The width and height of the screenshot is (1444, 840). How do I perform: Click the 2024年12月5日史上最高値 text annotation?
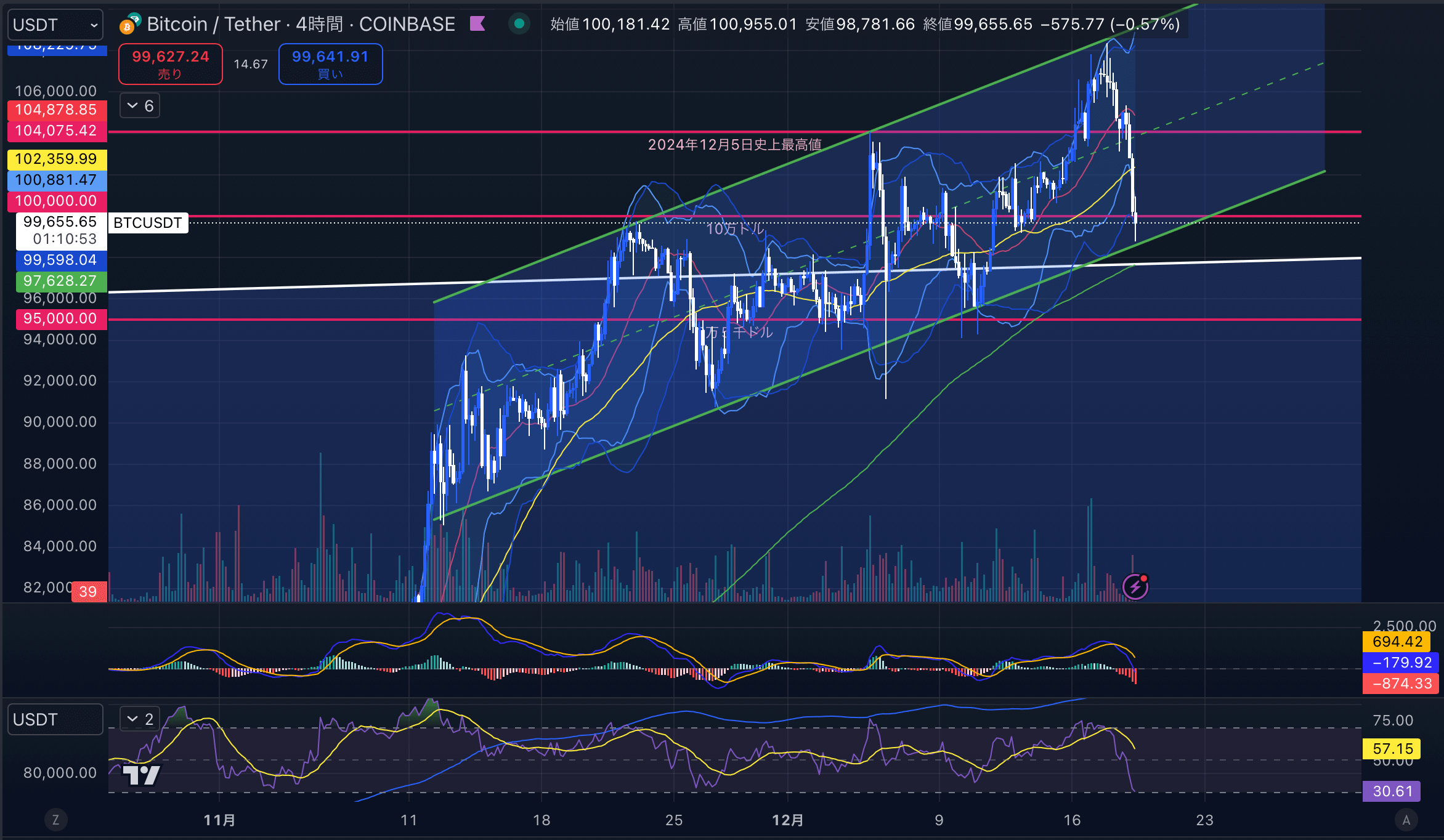(734, 145)
